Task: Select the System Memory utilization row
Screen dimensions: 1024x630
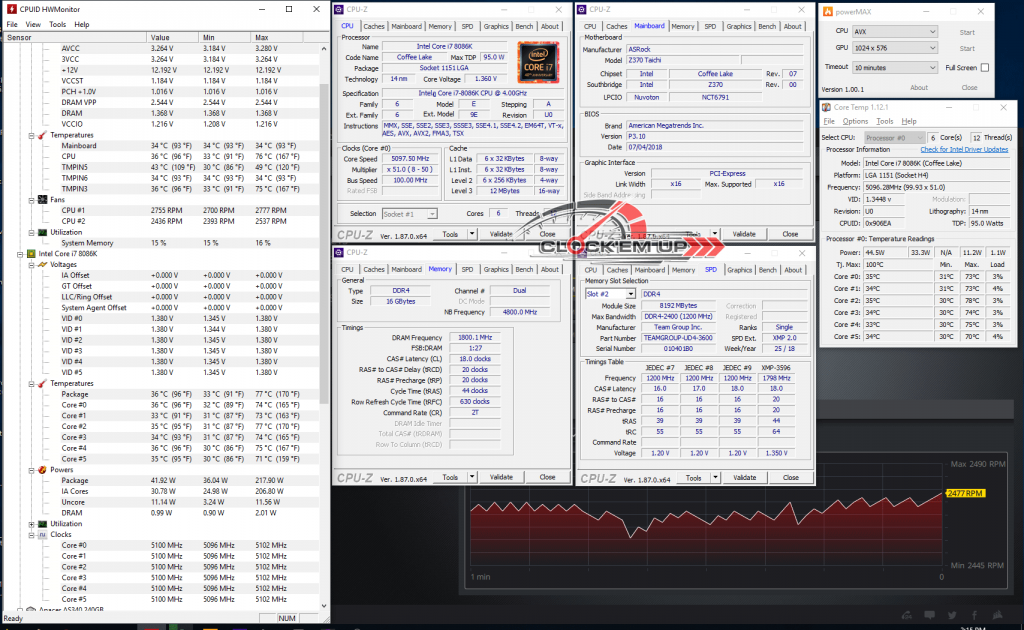Action: [x=161, y=243]
